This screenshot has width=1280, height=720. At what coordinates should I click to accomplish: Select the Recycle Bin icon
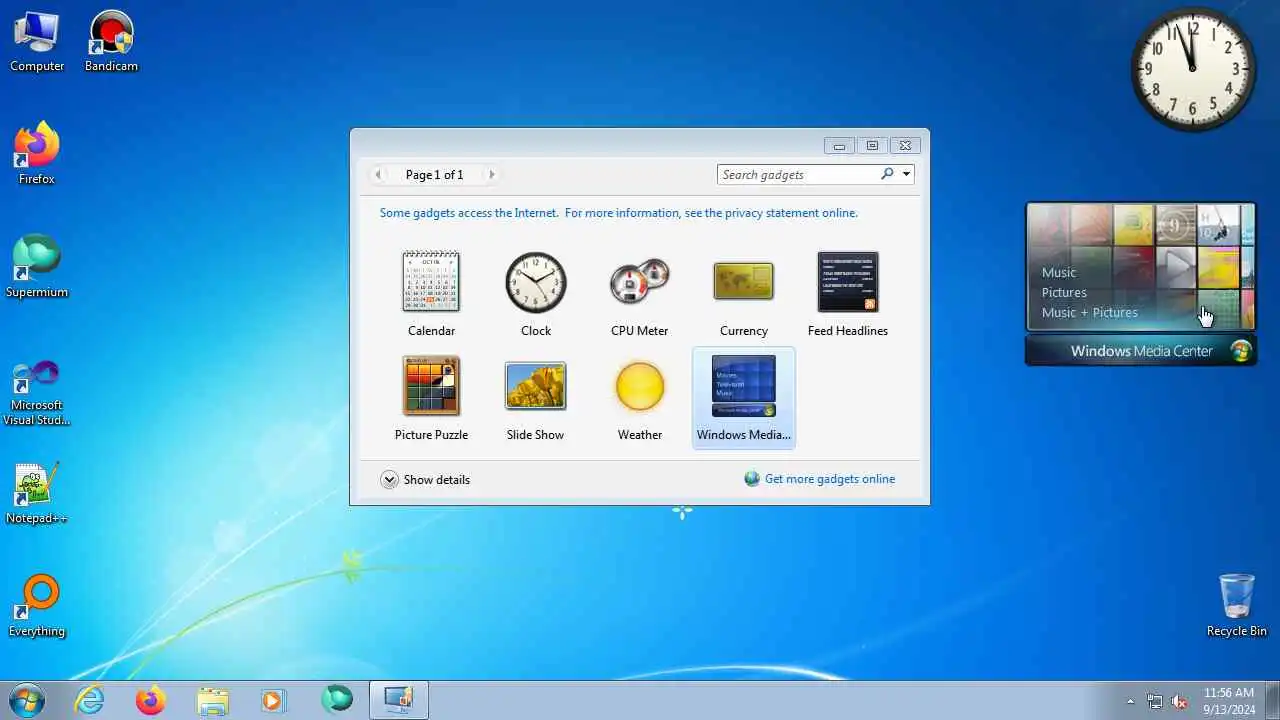1237,605
